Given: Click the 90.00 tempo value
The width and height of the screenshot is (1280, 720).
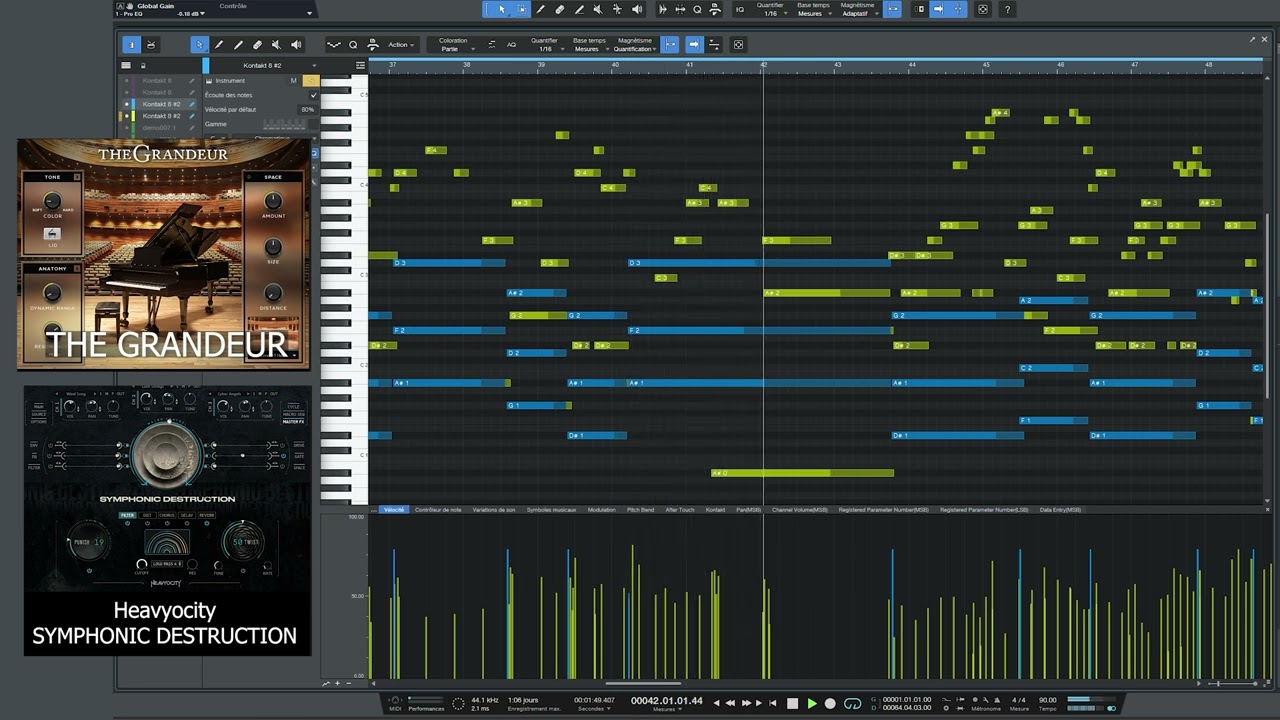Looking at the screenshot, I should (1047, 700).
